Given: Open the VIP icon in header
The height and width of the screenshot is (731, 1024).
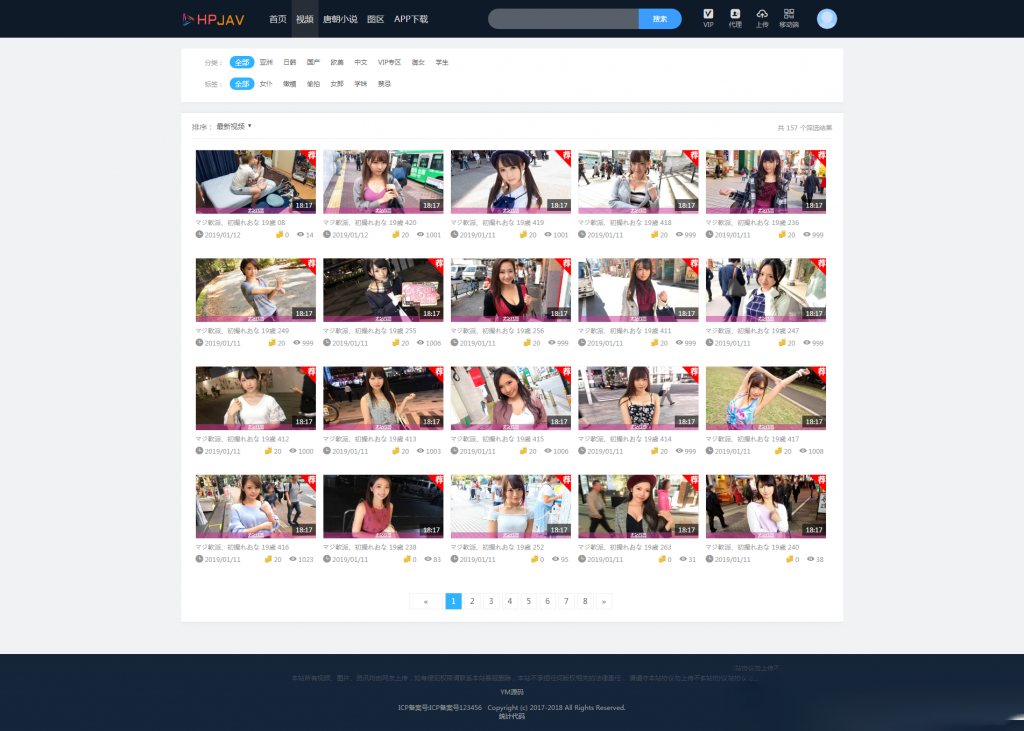Looking at the screenshot, I should 708,17.
